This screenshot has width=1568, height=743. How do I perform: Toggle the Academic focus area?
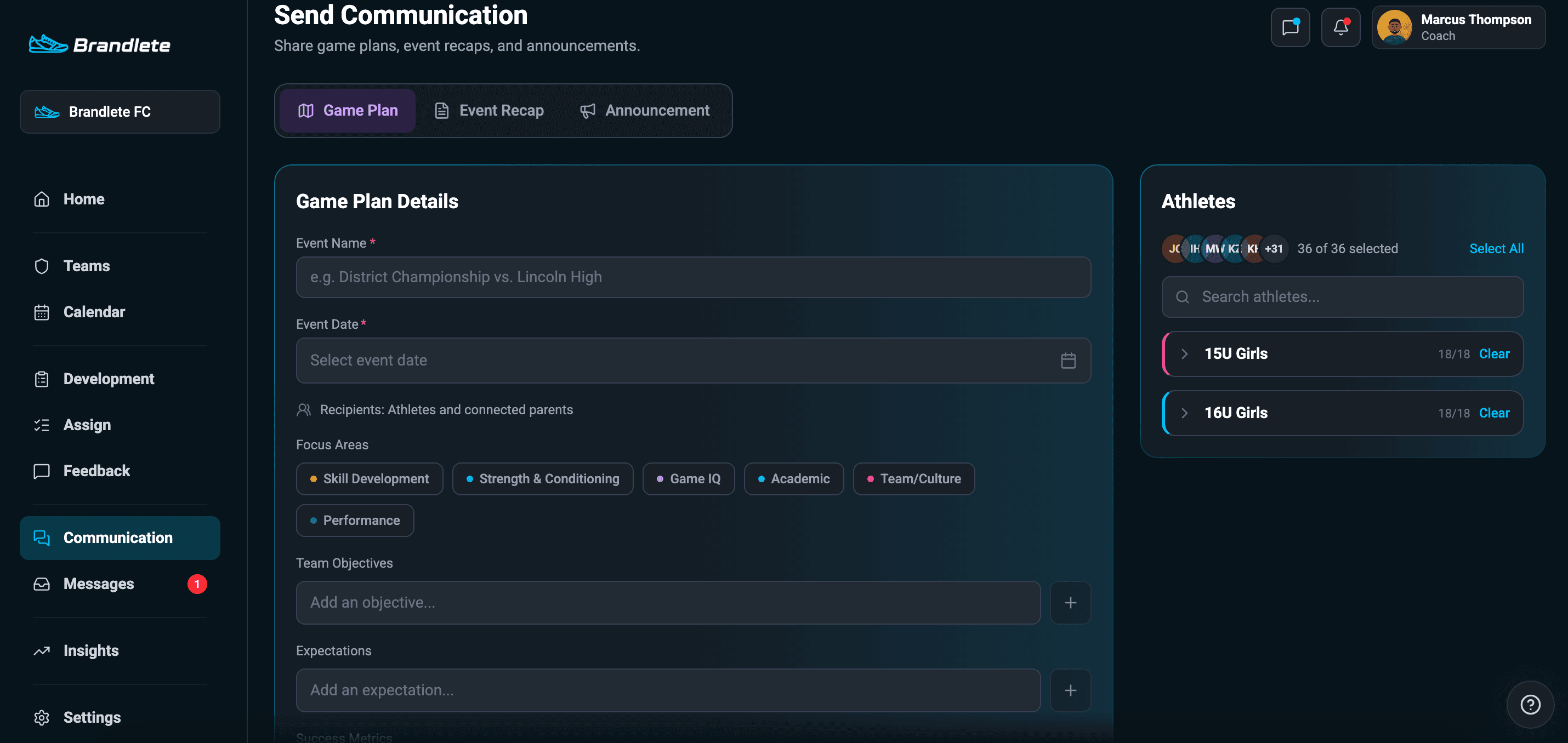tap(794, 479)
